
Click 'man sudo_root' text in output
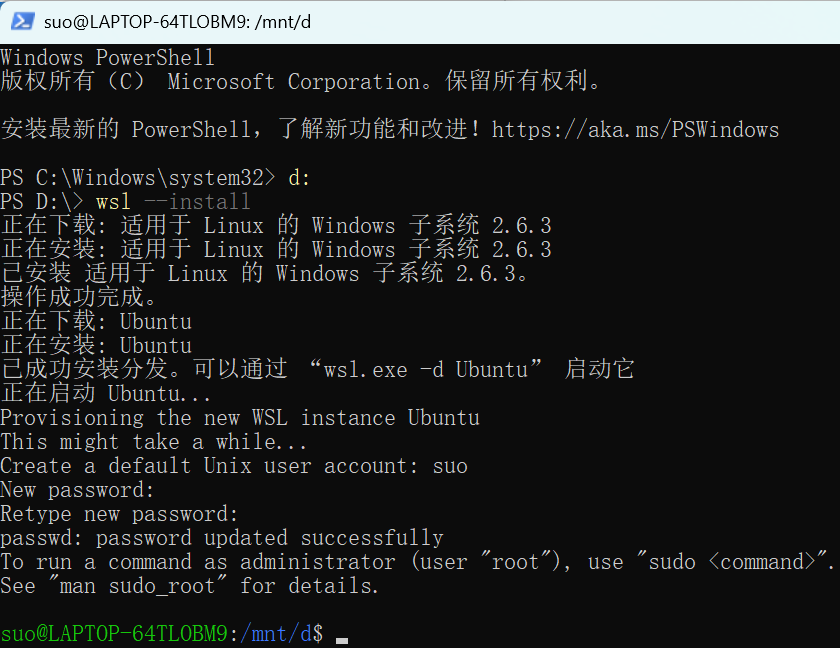pos(137,586)
